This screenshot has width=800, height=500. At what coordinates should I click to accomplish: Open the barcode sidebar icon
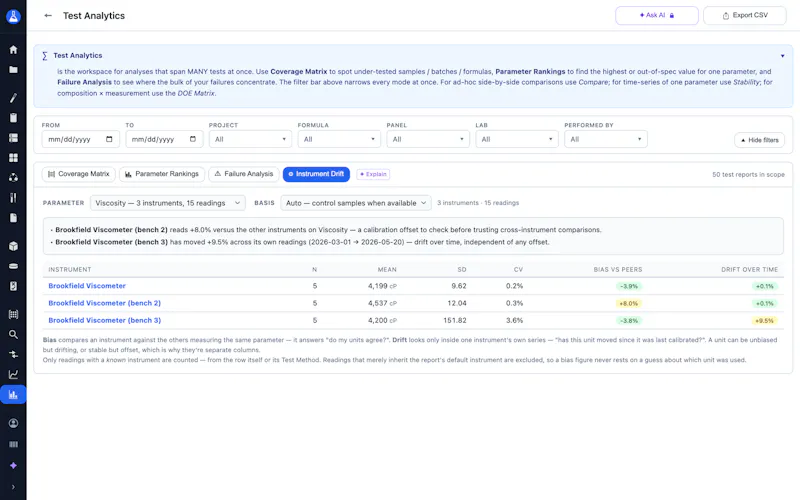click(x=13, y=444)
